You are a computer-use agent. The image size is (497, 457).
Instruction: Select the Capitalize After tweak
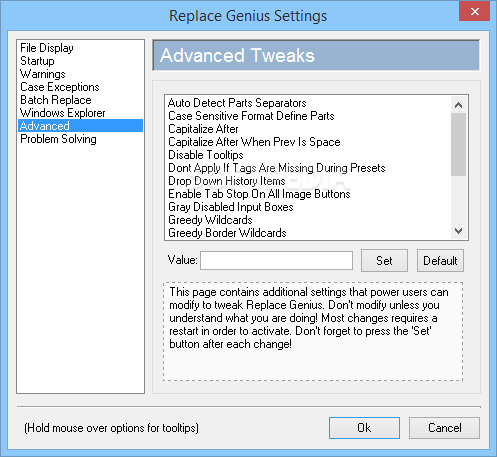tap(203, 129)
